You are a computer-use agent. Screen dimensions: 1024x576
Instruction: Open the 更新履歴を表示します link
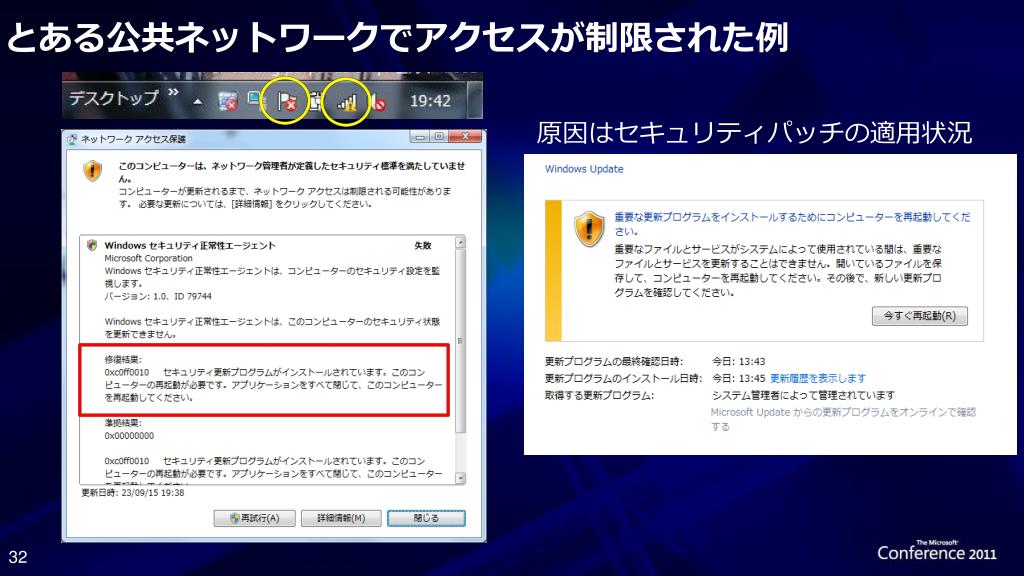tap(818, 378)
